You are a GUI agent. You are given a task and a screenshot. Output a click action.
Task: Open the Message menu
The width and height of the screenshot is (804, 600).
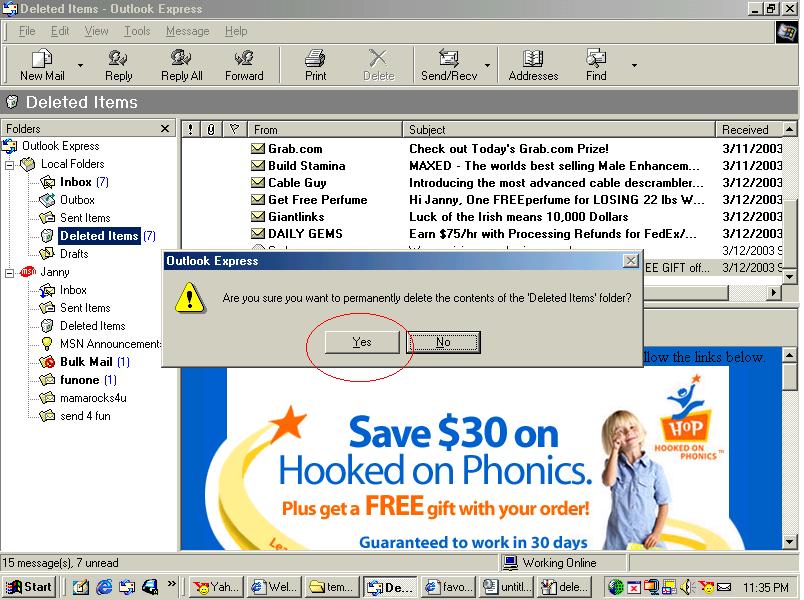(x=187, y=31)
